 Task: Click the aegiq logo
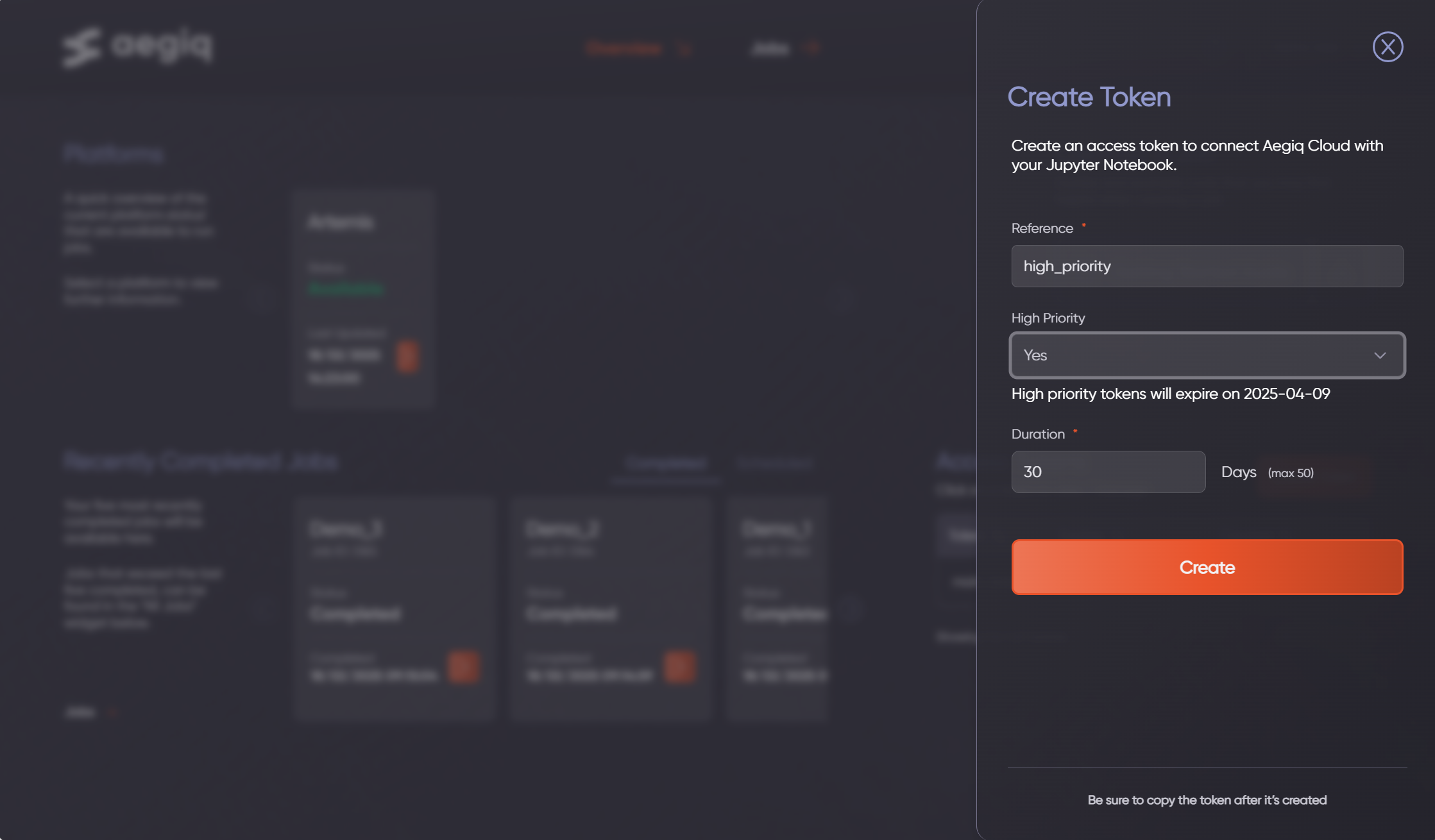point(138,47)
